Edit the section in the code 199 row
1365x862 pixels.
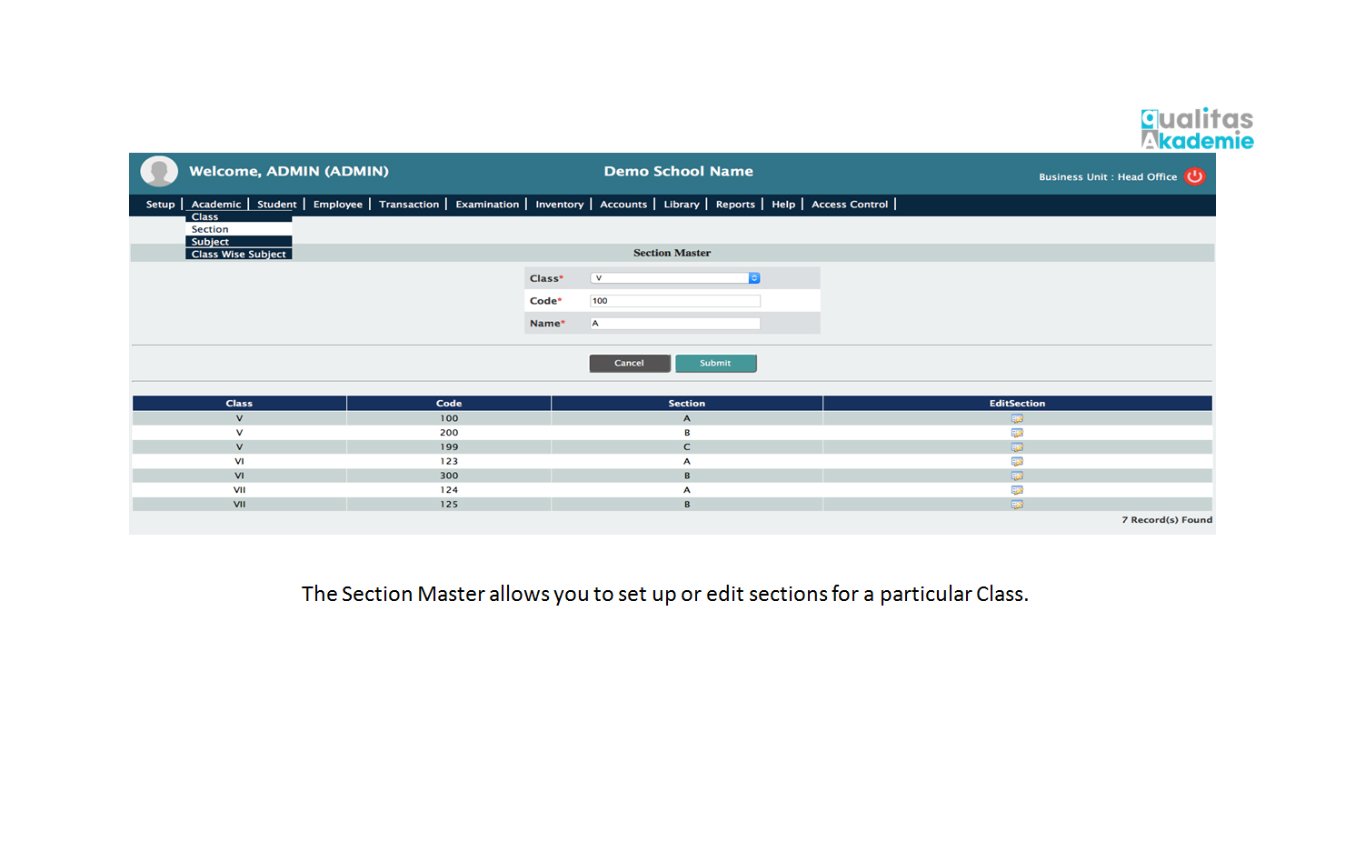(x=1017, y=447)
